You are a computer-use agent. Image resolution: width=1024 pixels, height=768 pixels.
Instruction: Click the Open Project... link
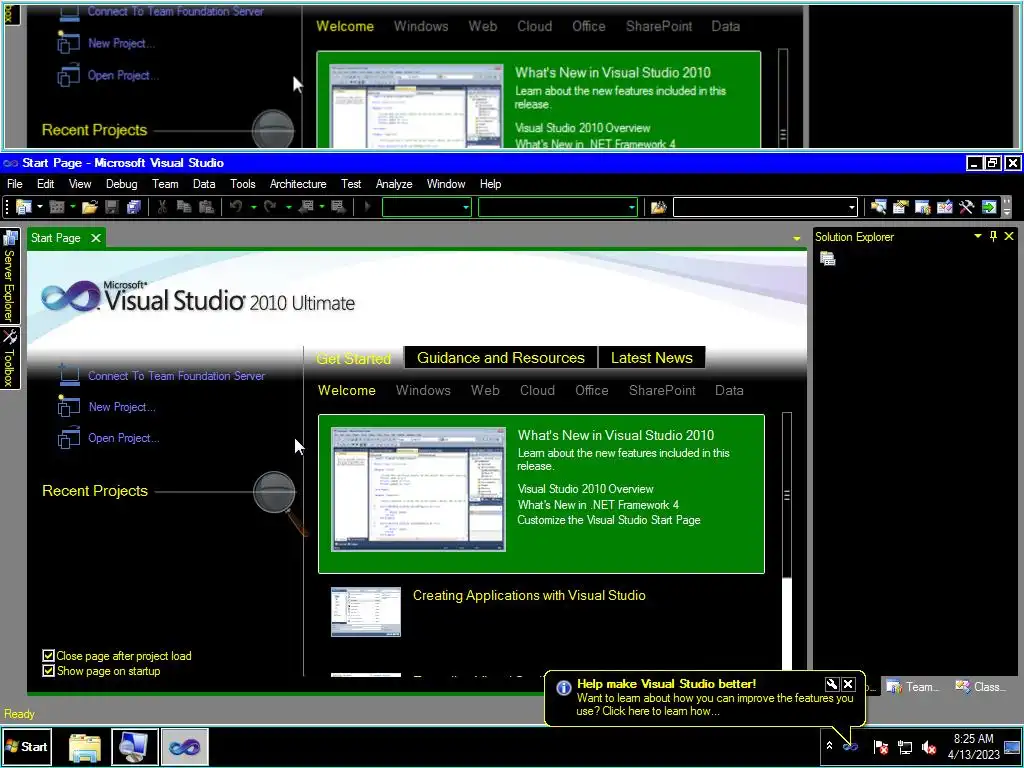click(123, 438)
